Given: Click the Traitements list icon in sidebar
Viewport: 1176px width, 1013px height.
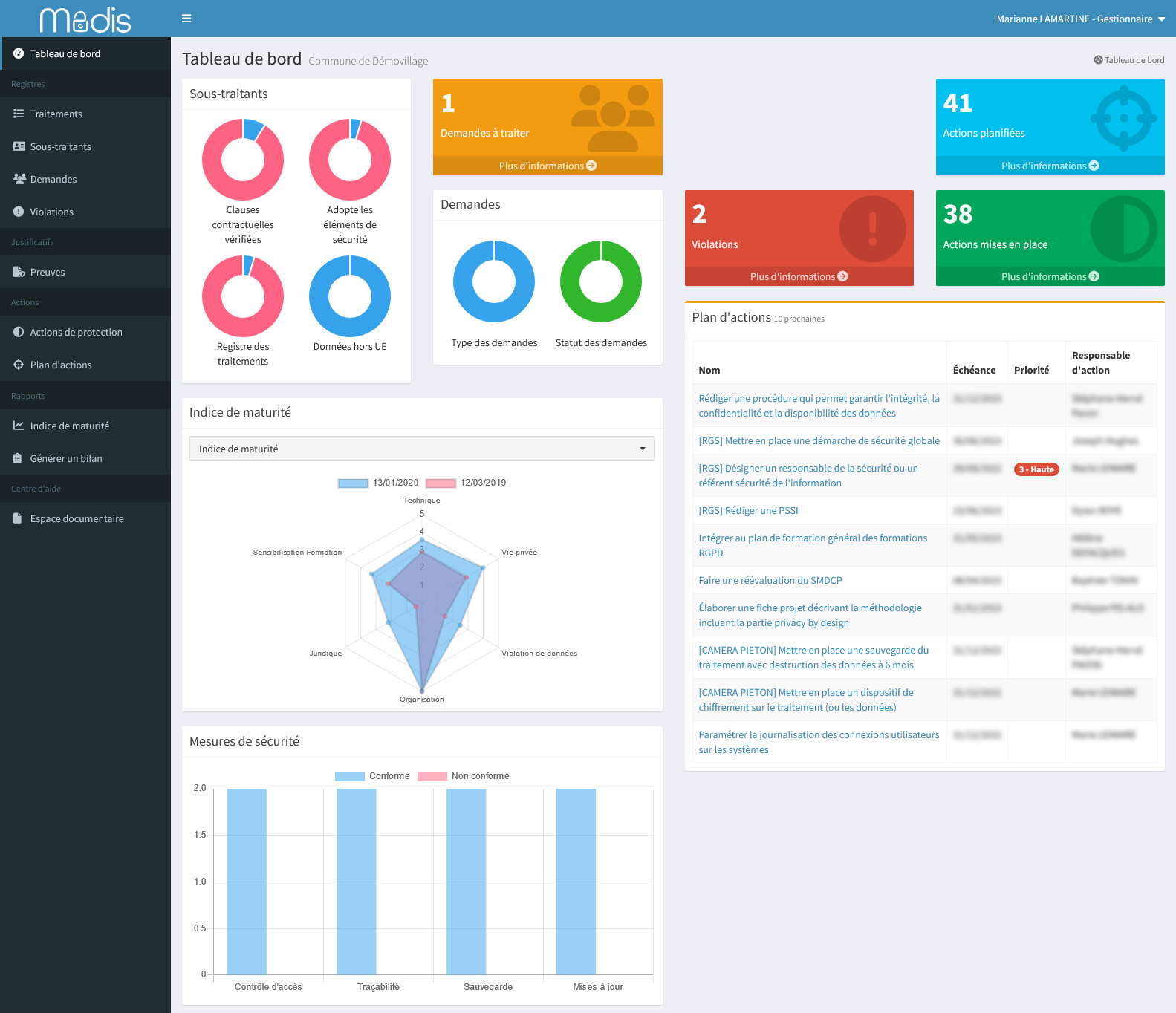Looking at the screenshot, I should point(19,114).
